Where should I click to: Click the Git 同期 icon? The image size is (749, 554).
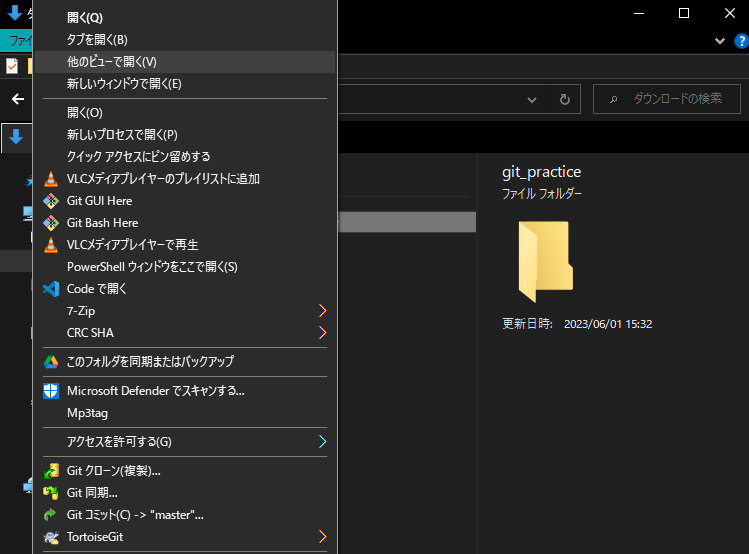[x=51, y=492]
